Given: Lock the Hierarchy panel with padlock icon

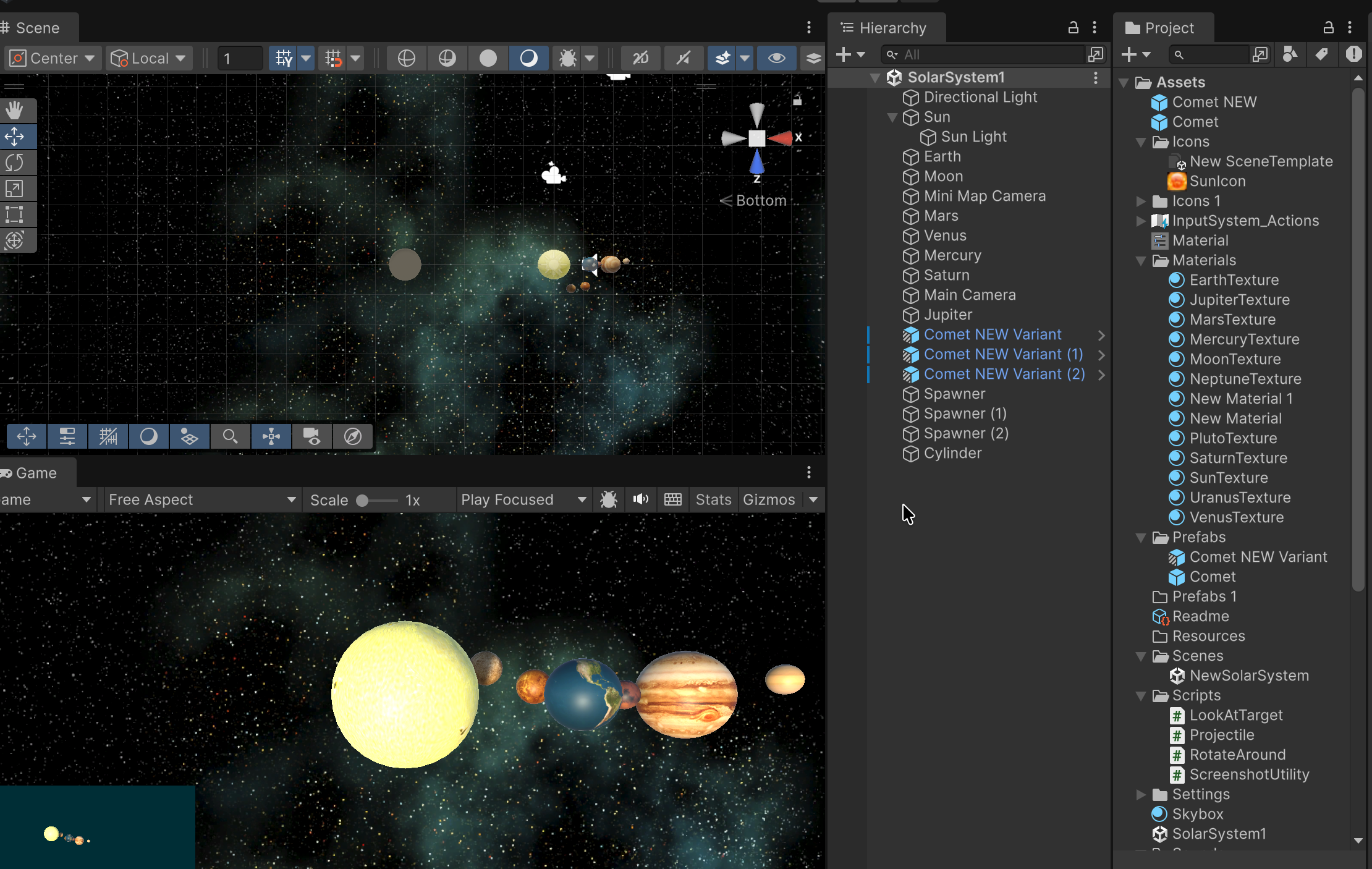Looking at the screenshot, I should pos(1073,28).
